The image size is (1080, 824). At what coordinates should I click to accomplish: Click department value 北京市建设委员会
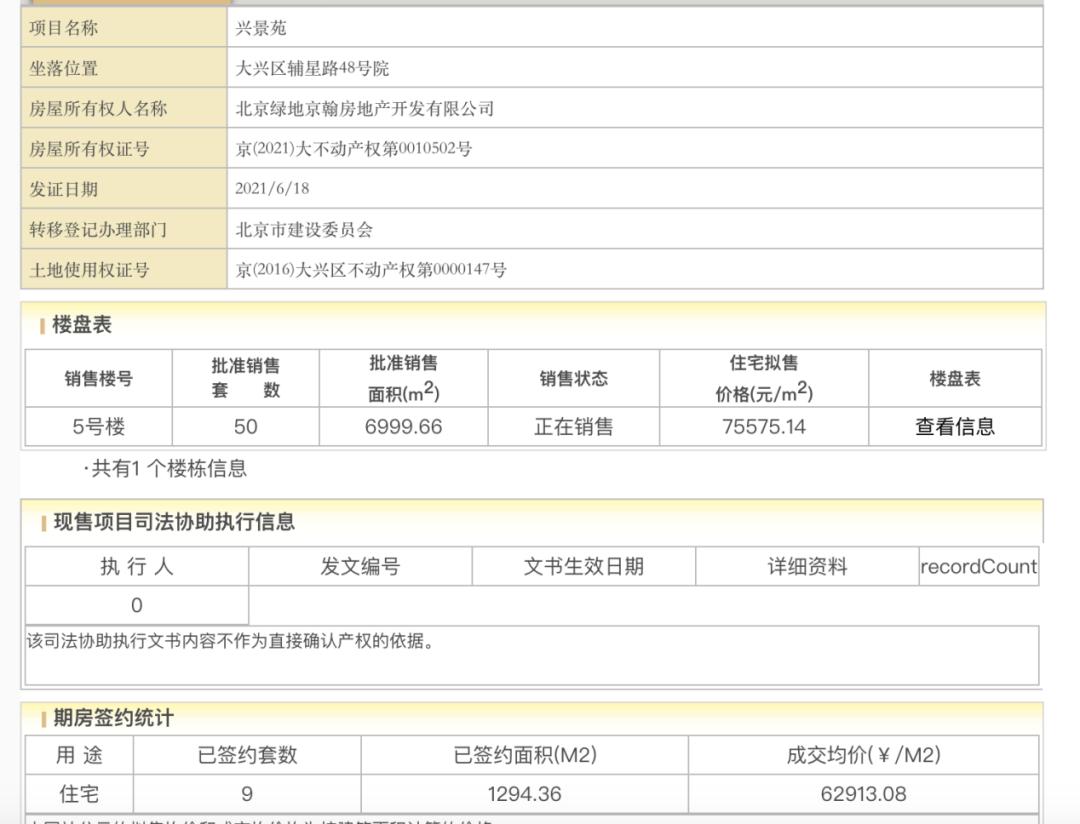304,229
